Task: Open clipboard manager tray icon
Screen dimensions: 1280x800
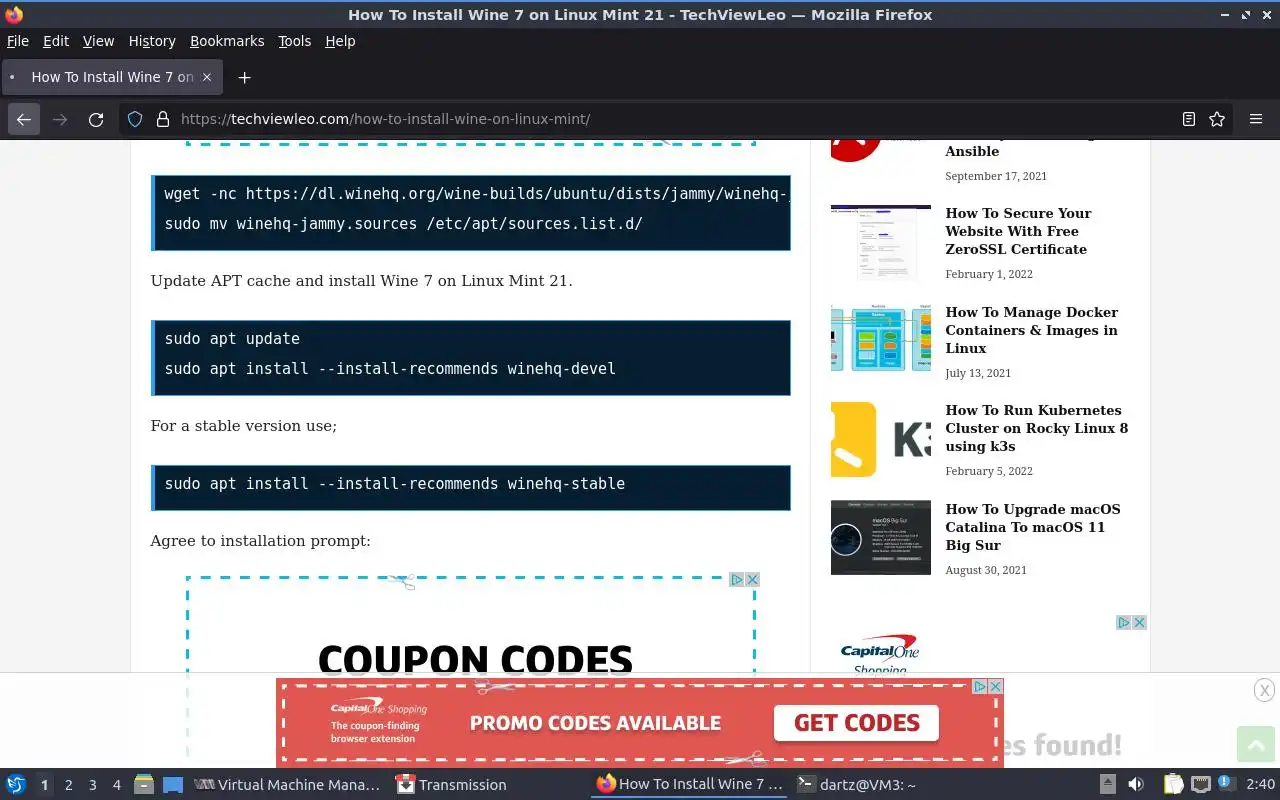Action: click(x=1173, y=785)
